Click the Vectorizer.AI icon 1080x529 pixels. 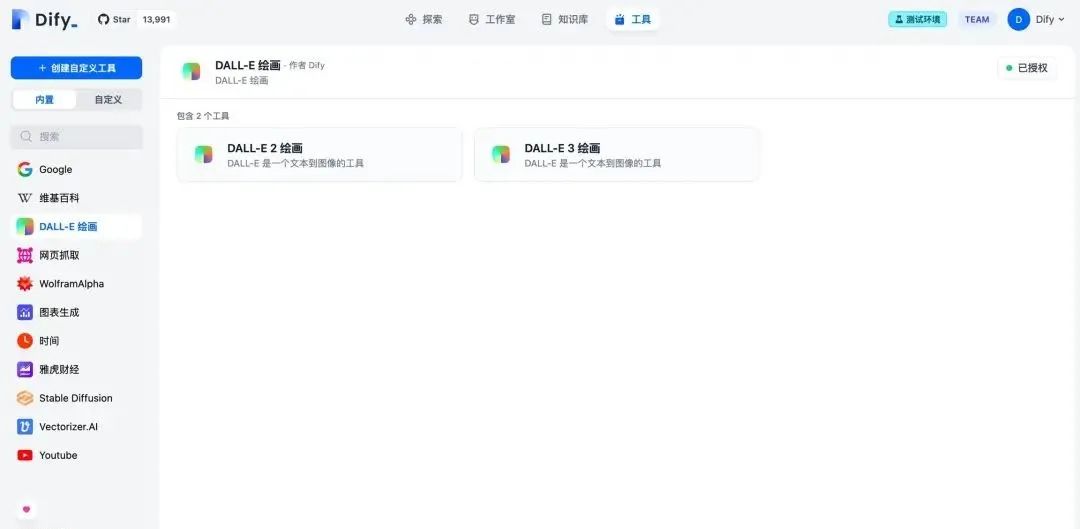pos(25,427)
